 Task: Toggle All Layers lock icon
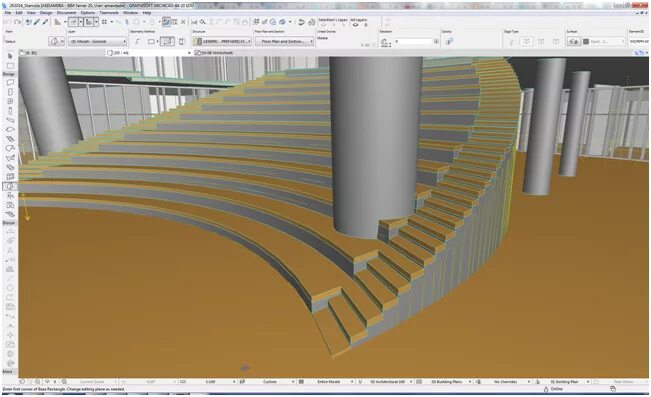tap(366, 25)
